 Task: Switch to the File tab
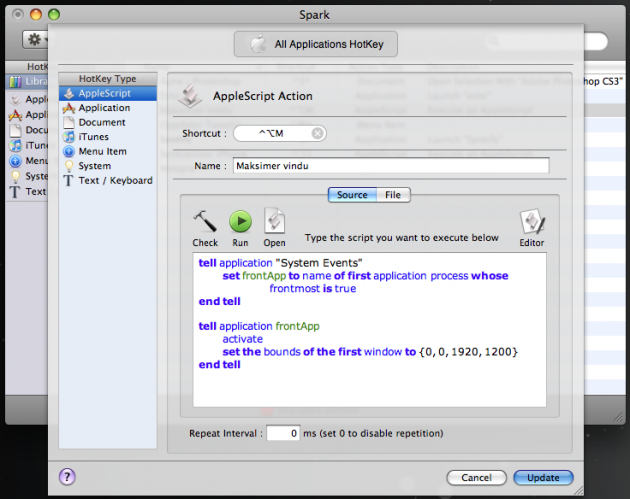393,195
